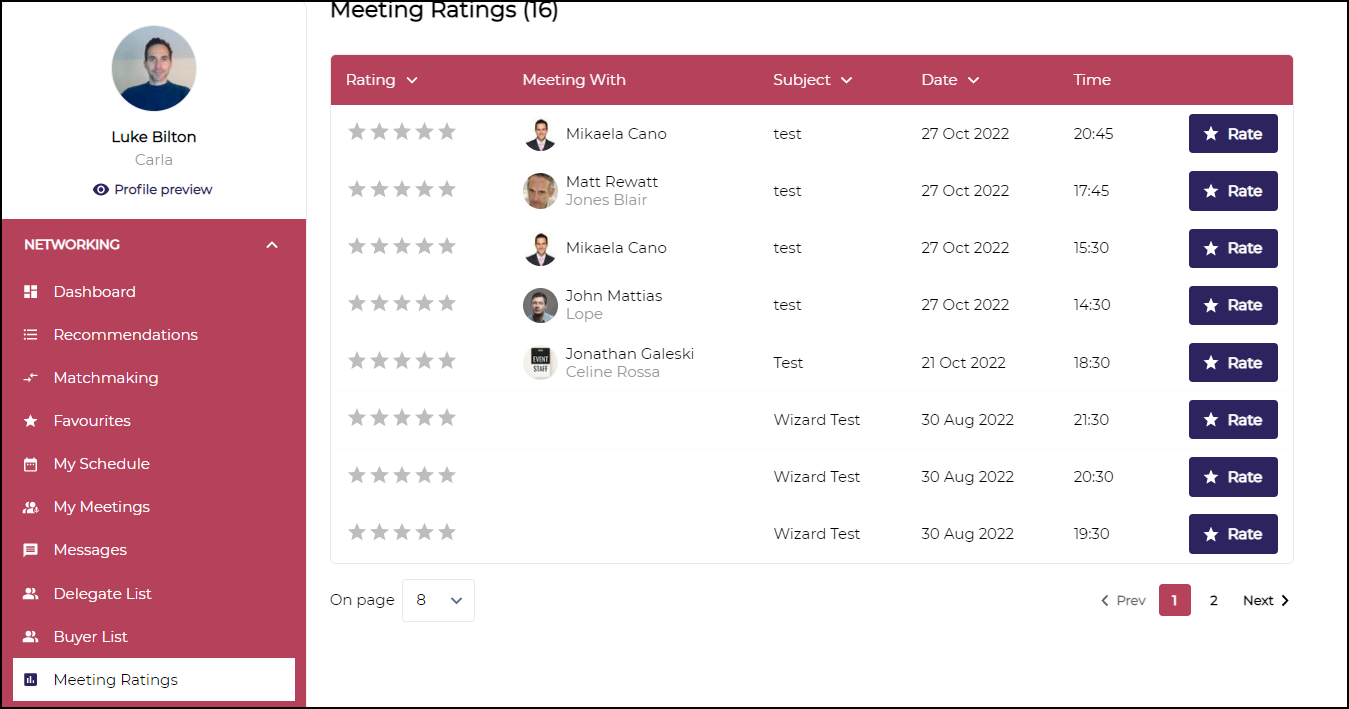This screenshot has height=709, width=1349.
Task: Click the Delegate List people icon
Action: [31, 594]
